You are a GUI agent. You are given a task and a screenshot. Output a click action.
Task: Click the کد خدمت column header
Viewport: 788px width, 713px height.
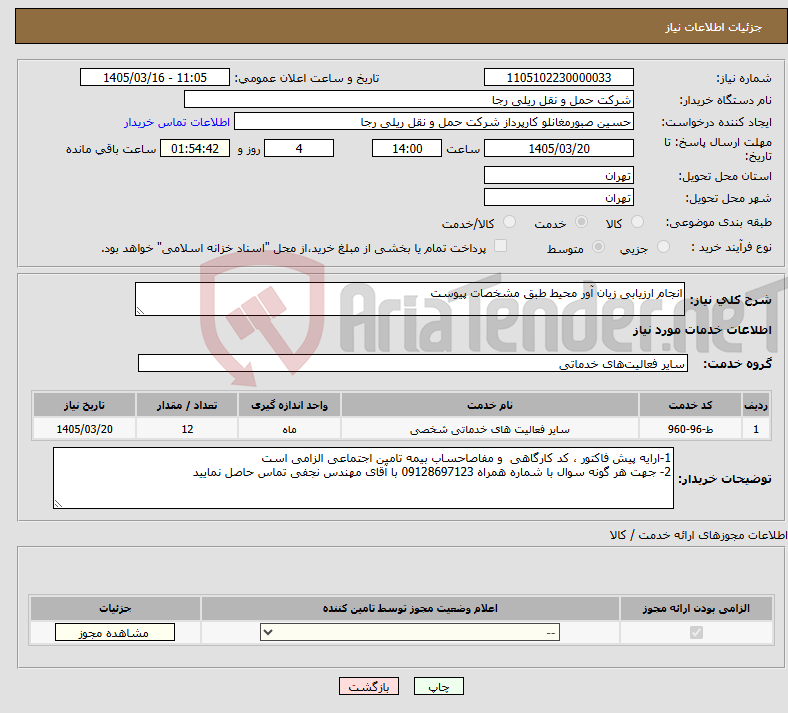(691, 405)
